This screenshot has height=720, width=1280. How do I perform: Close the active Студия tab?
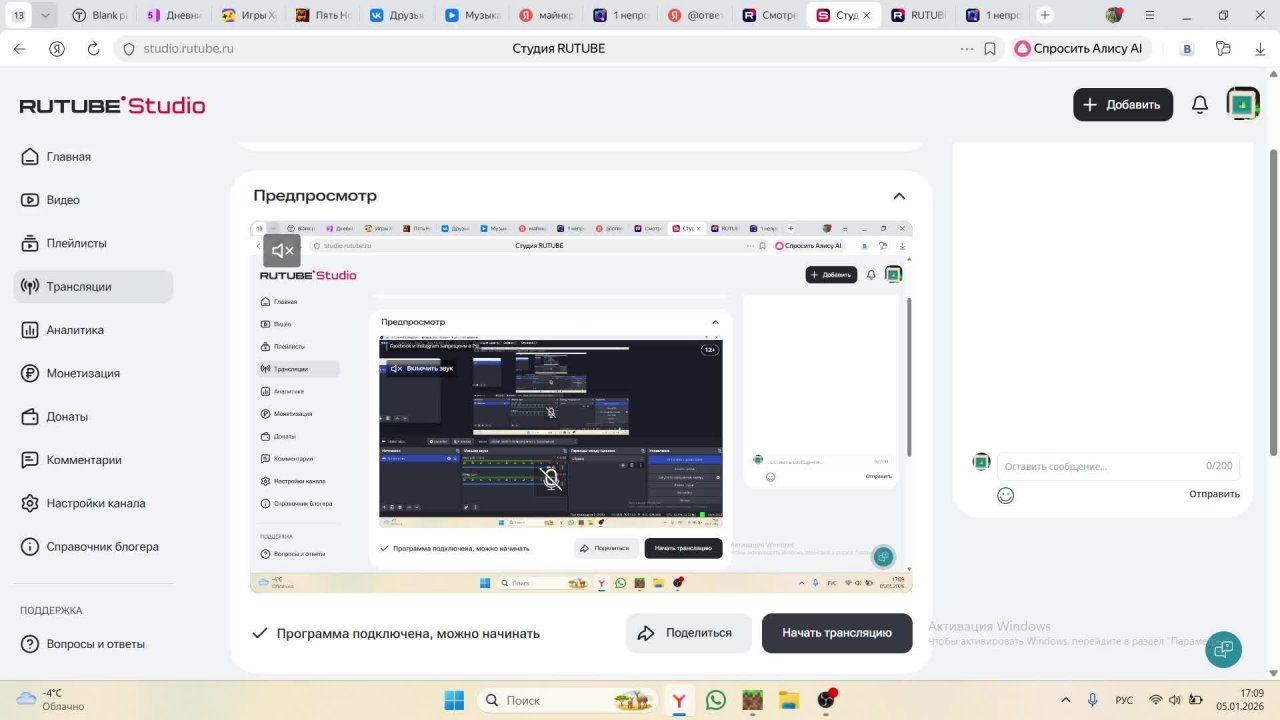(866, 15)
